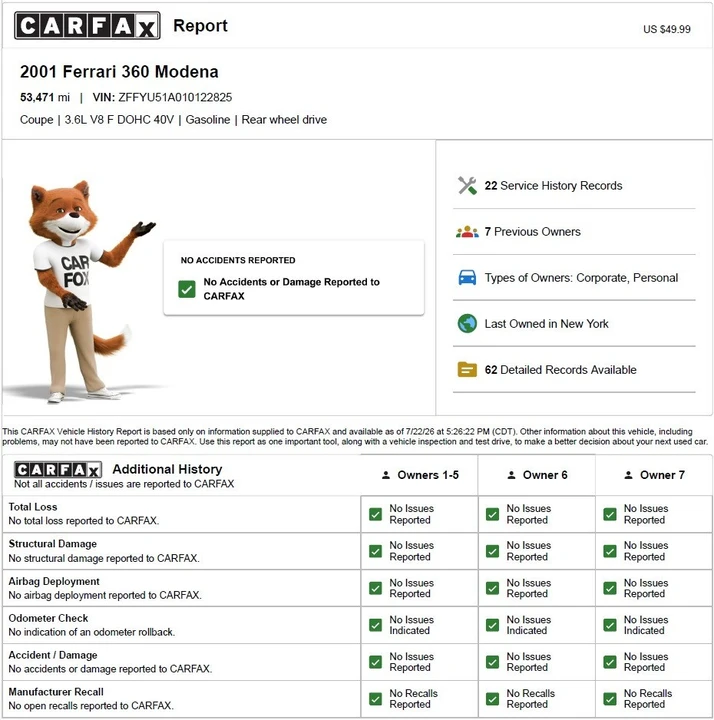Click the 'Additional History' heading
This screenshot has height=720, width=714.
coord(167,469)
